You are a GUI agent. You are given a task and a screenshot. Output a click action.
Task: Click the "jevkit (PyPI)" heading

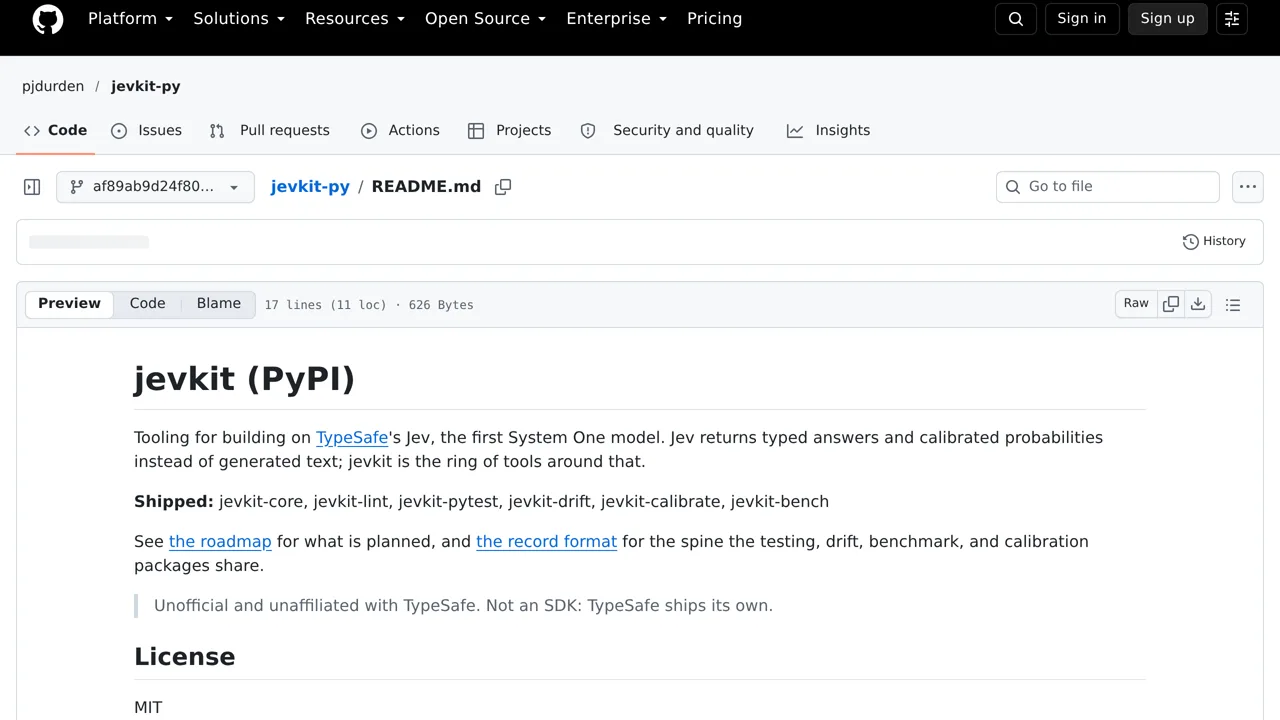[x=244, y=379]
